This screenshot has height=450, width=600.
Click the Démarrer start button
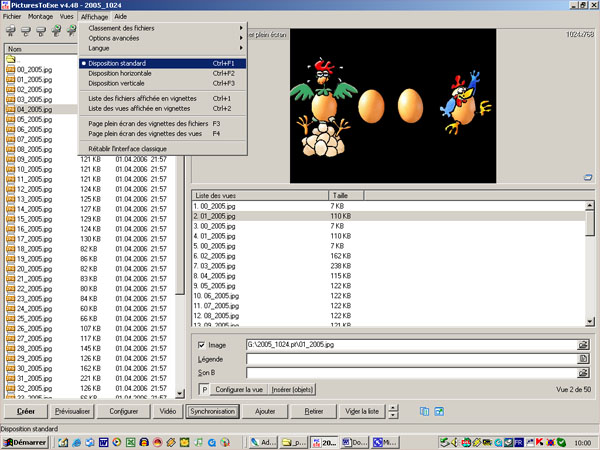(x=24, y=443)
